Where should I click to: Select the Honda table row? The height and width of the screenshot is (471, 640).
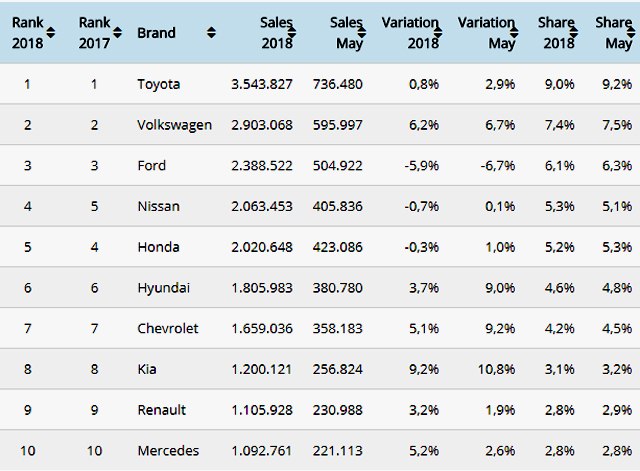[320, 247]
